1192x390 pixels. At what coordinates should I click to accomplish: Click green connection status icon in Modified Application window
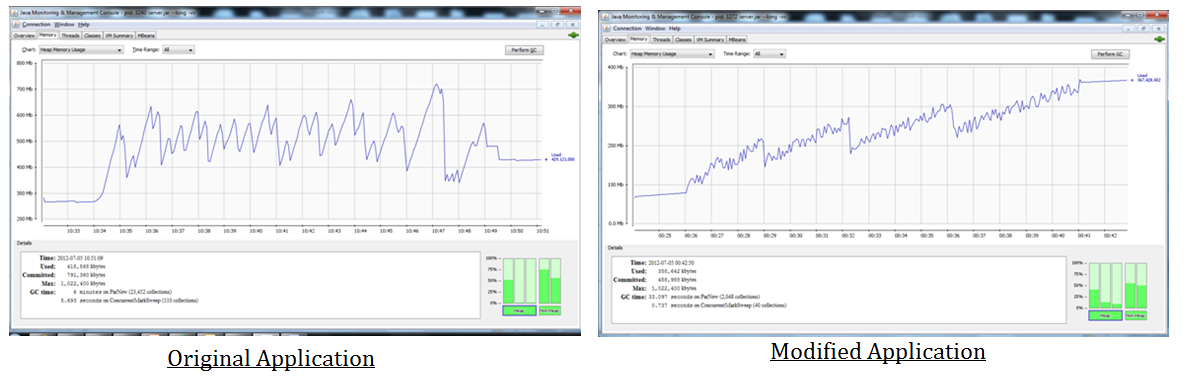pos(1158,38)
